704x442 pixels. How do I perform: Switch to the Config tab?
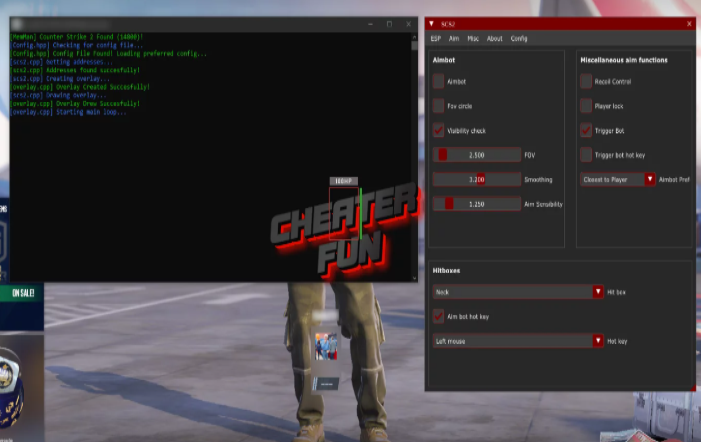519,39
